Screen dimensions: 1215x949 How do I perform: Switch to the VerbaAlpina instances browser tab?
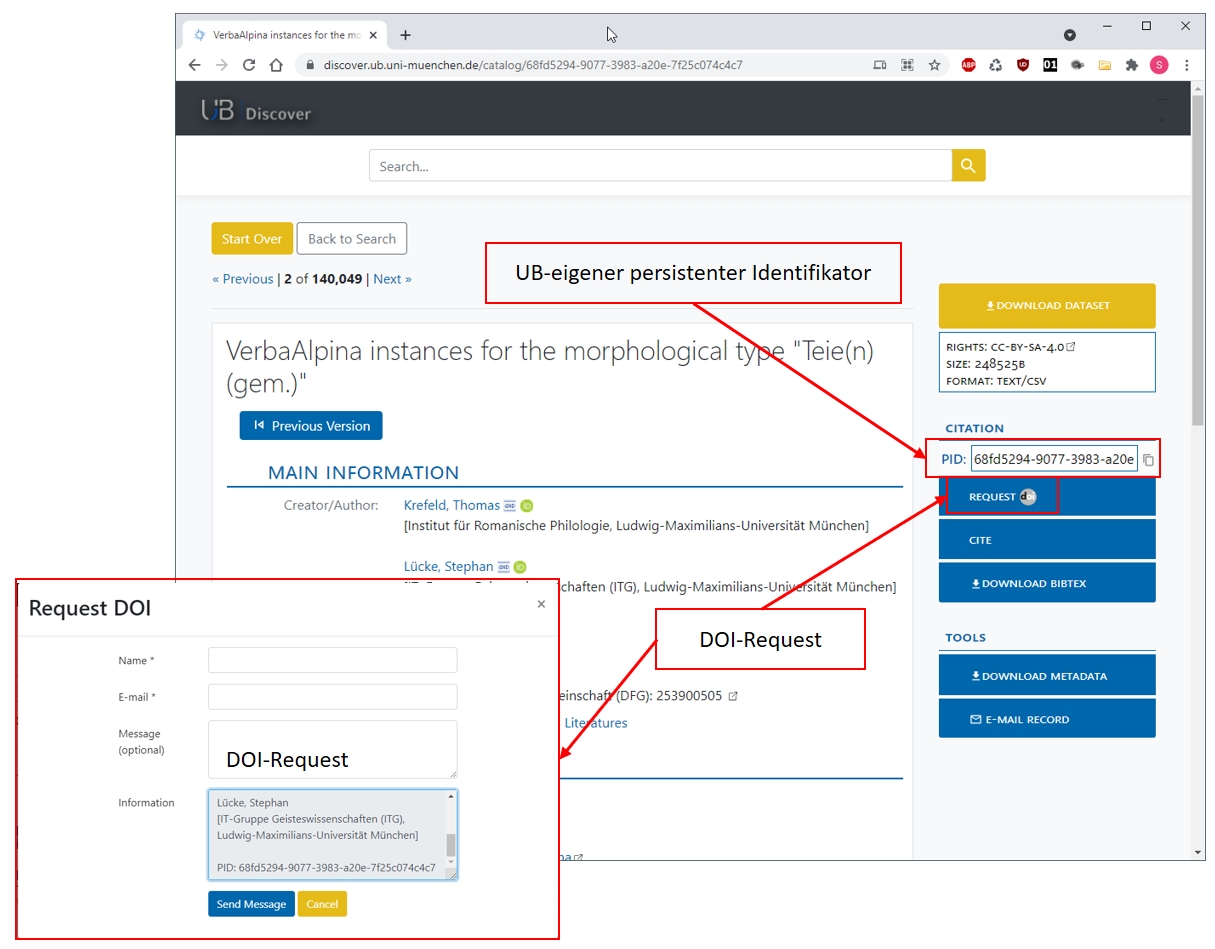pos(276,35)
